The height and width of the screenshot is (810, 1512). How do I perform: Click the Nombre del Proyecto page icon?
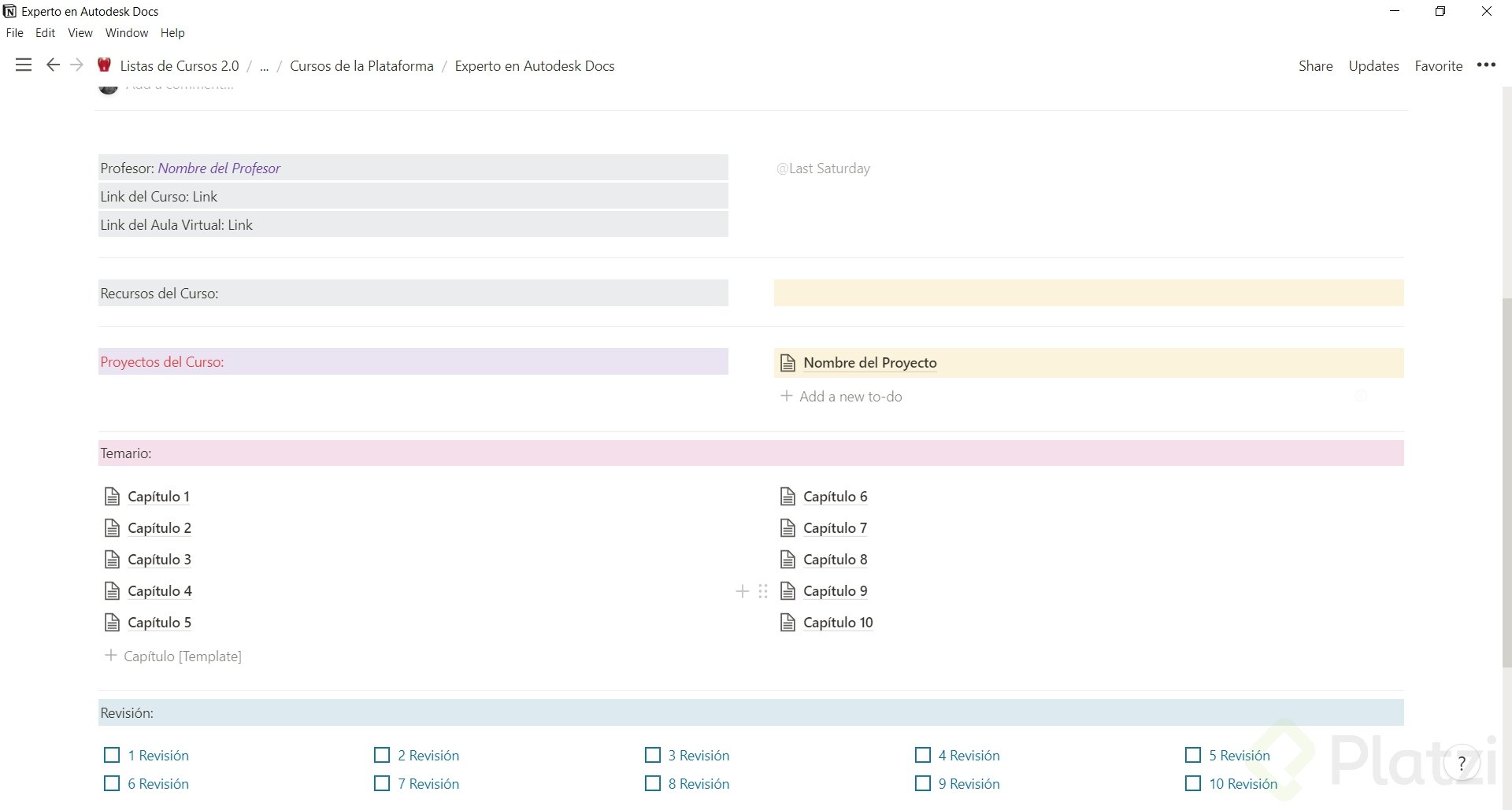(787, 363)
